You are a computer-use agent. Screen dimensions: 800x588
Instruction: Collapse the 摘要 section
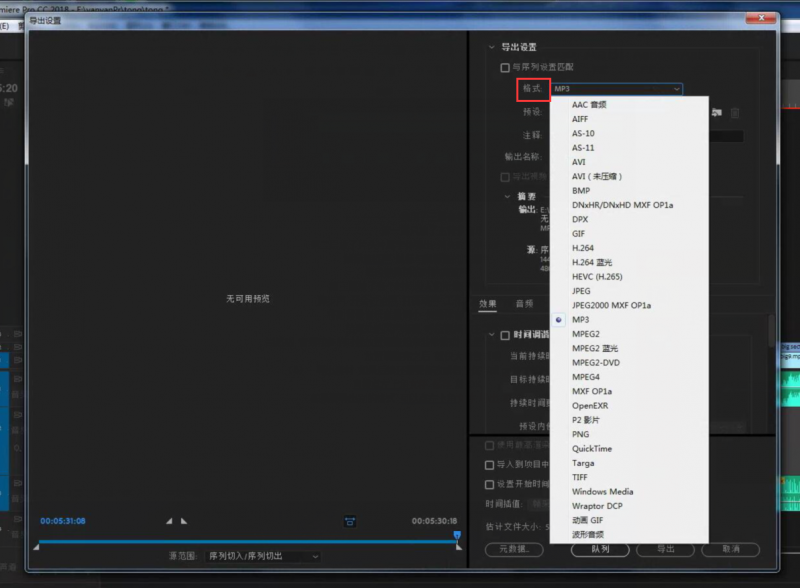[x=508, y=196]
